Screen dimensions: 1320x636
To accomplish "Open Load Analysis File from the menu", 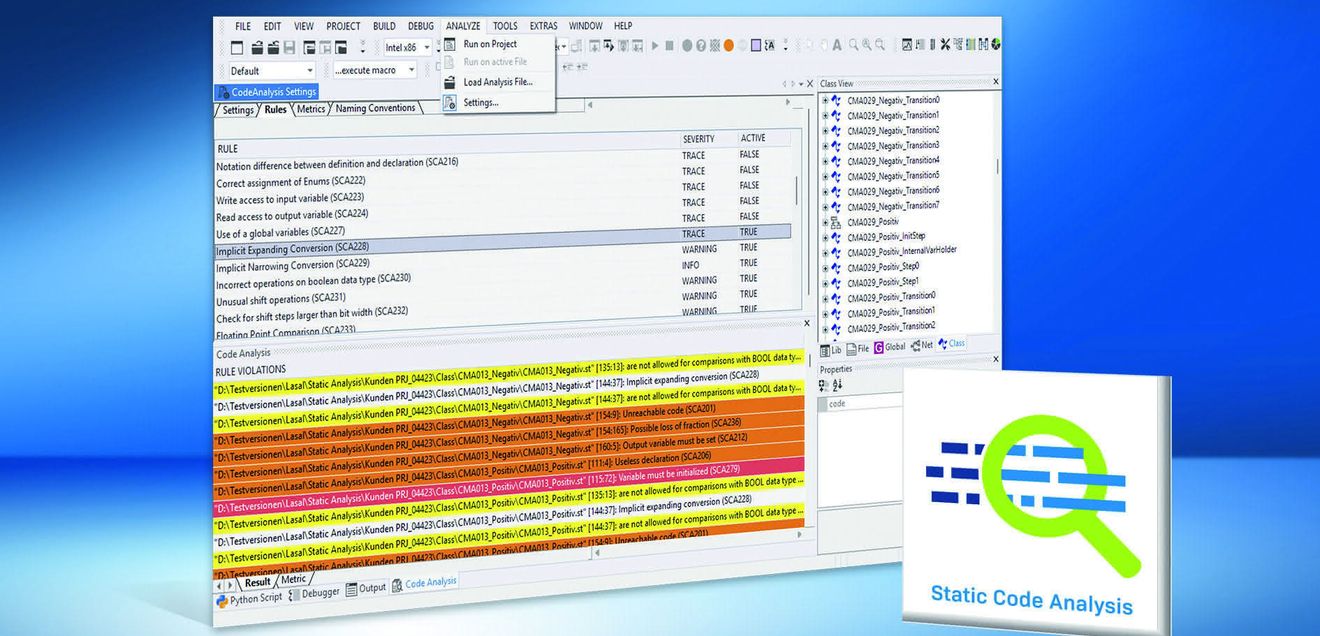I will tap(498, 82).
